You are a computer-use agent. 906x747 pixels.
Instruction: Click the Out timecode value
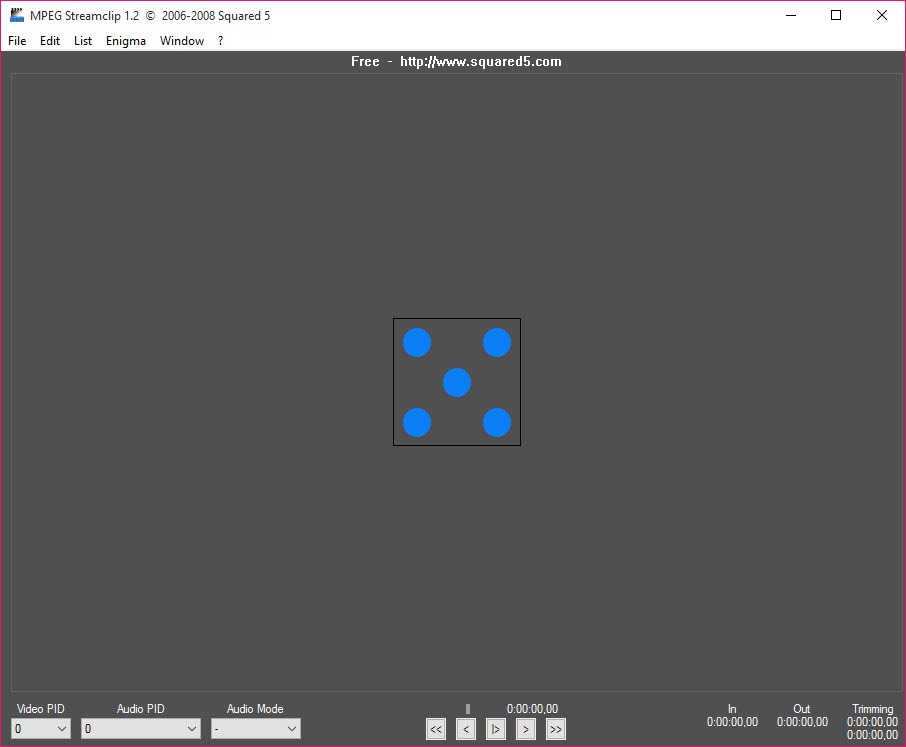pos(802,722)
